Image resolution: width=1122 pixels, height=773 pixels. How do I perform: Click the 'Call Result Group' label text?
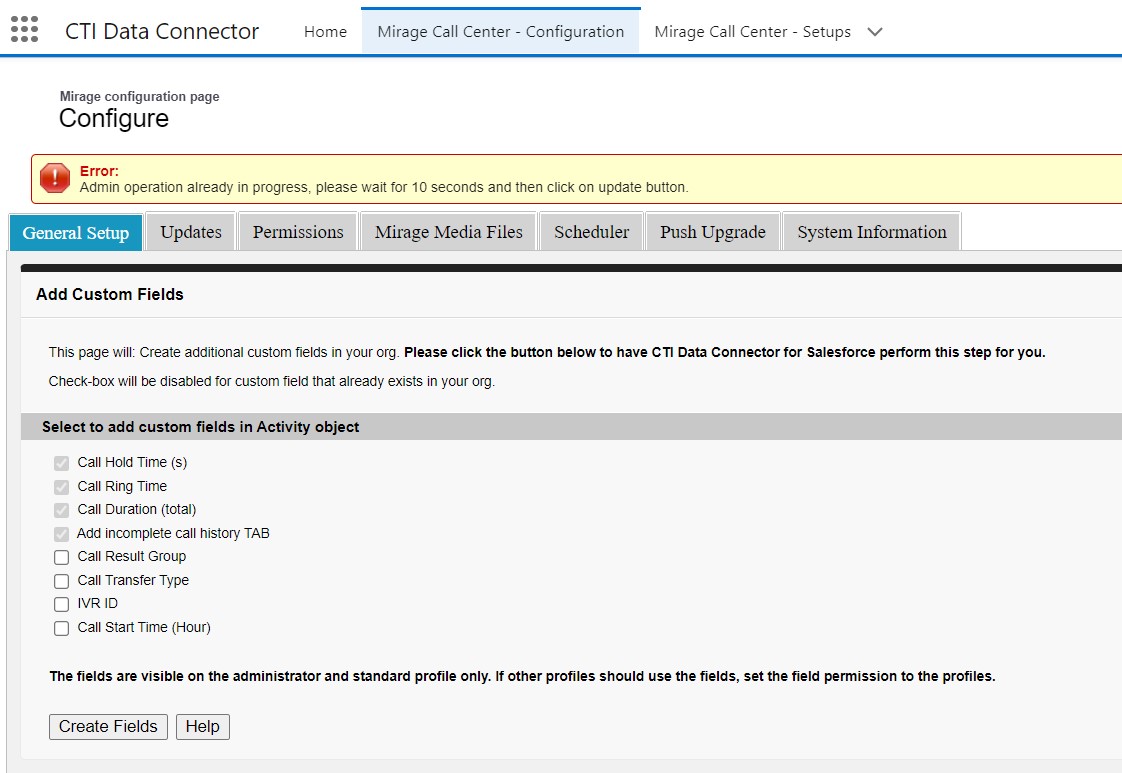coord(132,556)
